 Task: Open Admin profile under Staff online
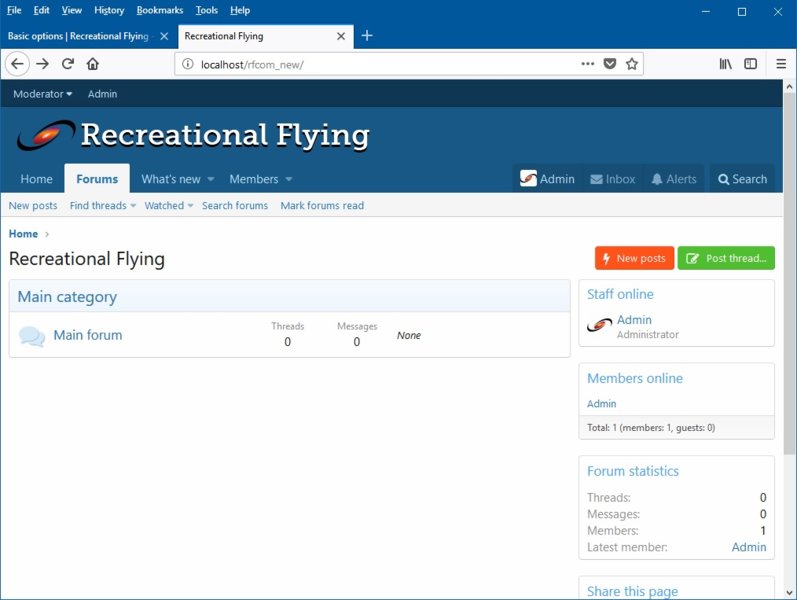634,320
